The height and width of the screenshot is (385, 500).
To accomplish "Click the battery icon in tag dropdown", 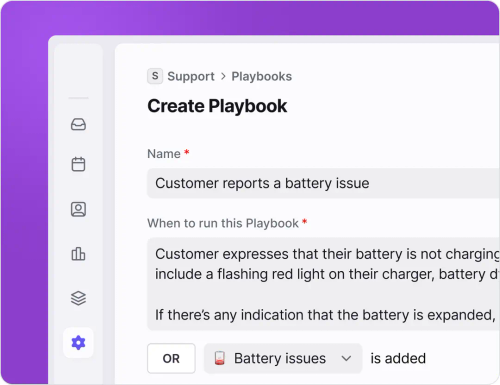I will [219, 358].
